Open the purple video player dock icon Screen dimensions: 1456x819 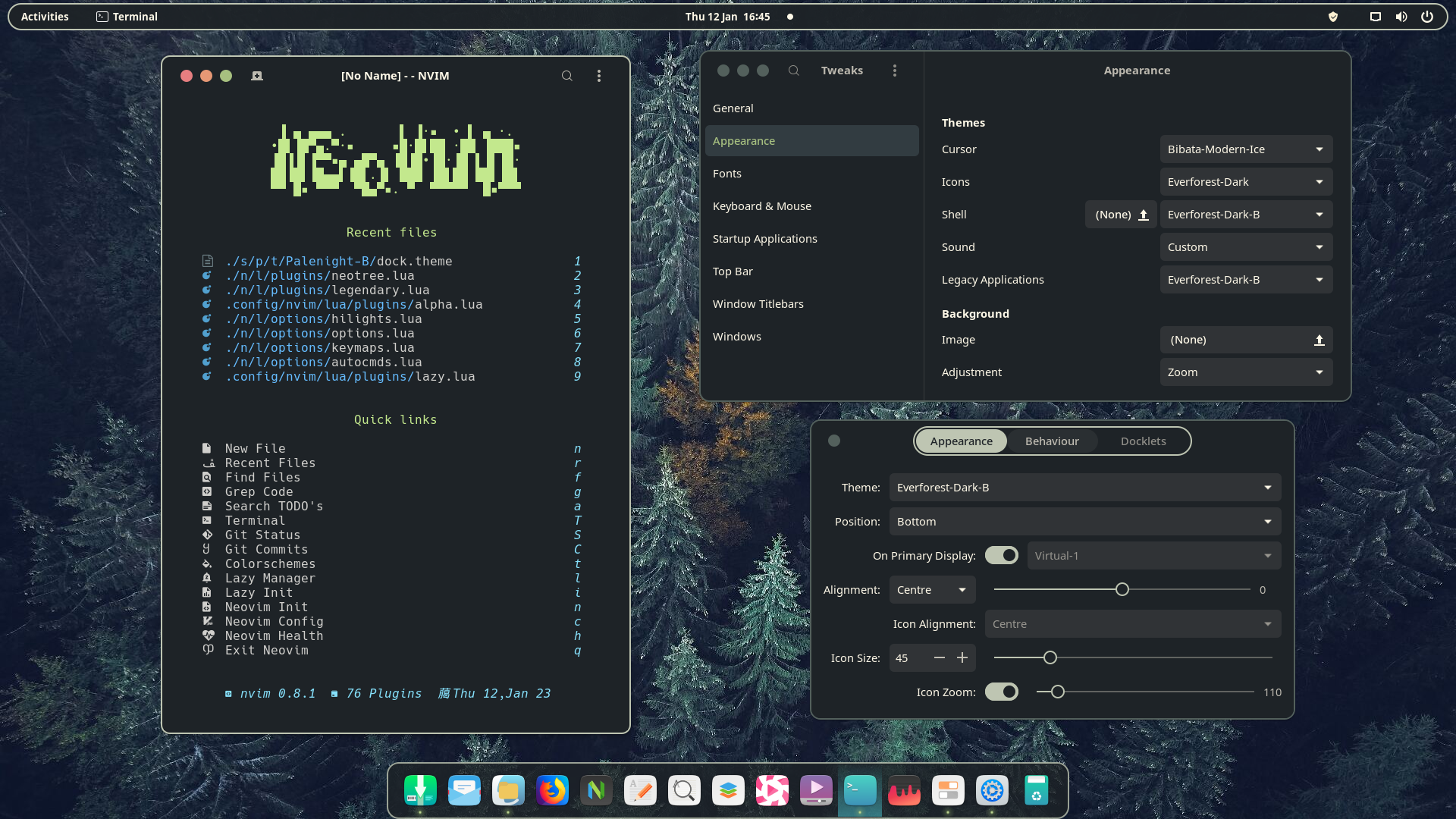pos(816,790)
